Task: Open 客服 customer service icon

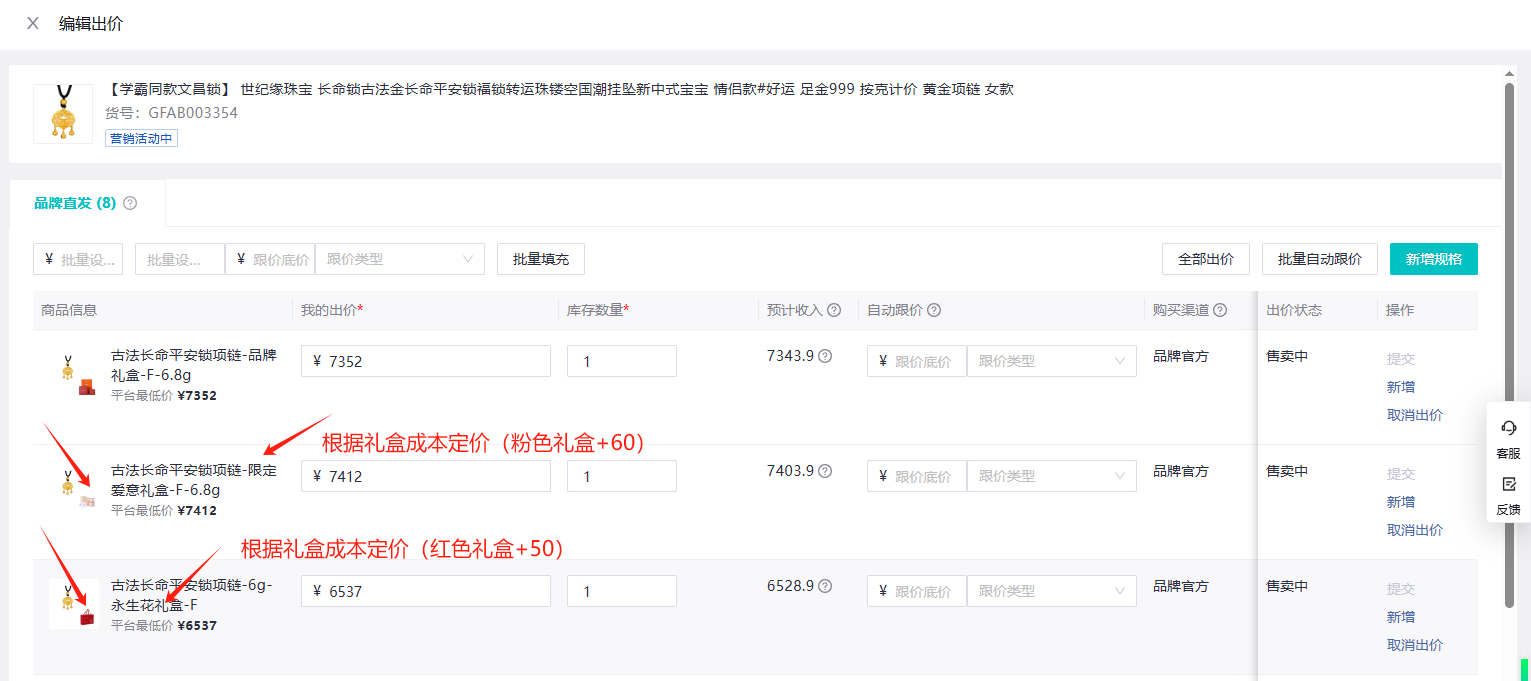Action: click(1508, 438)
